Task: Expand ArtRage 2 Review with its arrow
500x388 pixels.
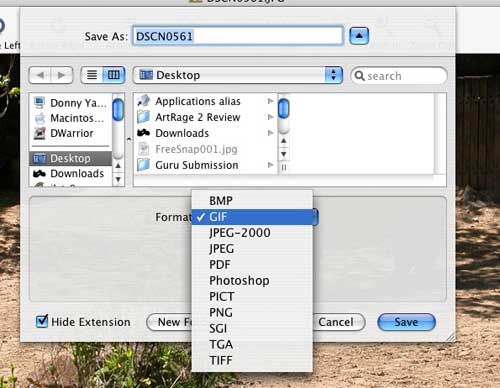Action: pos(271,117)
